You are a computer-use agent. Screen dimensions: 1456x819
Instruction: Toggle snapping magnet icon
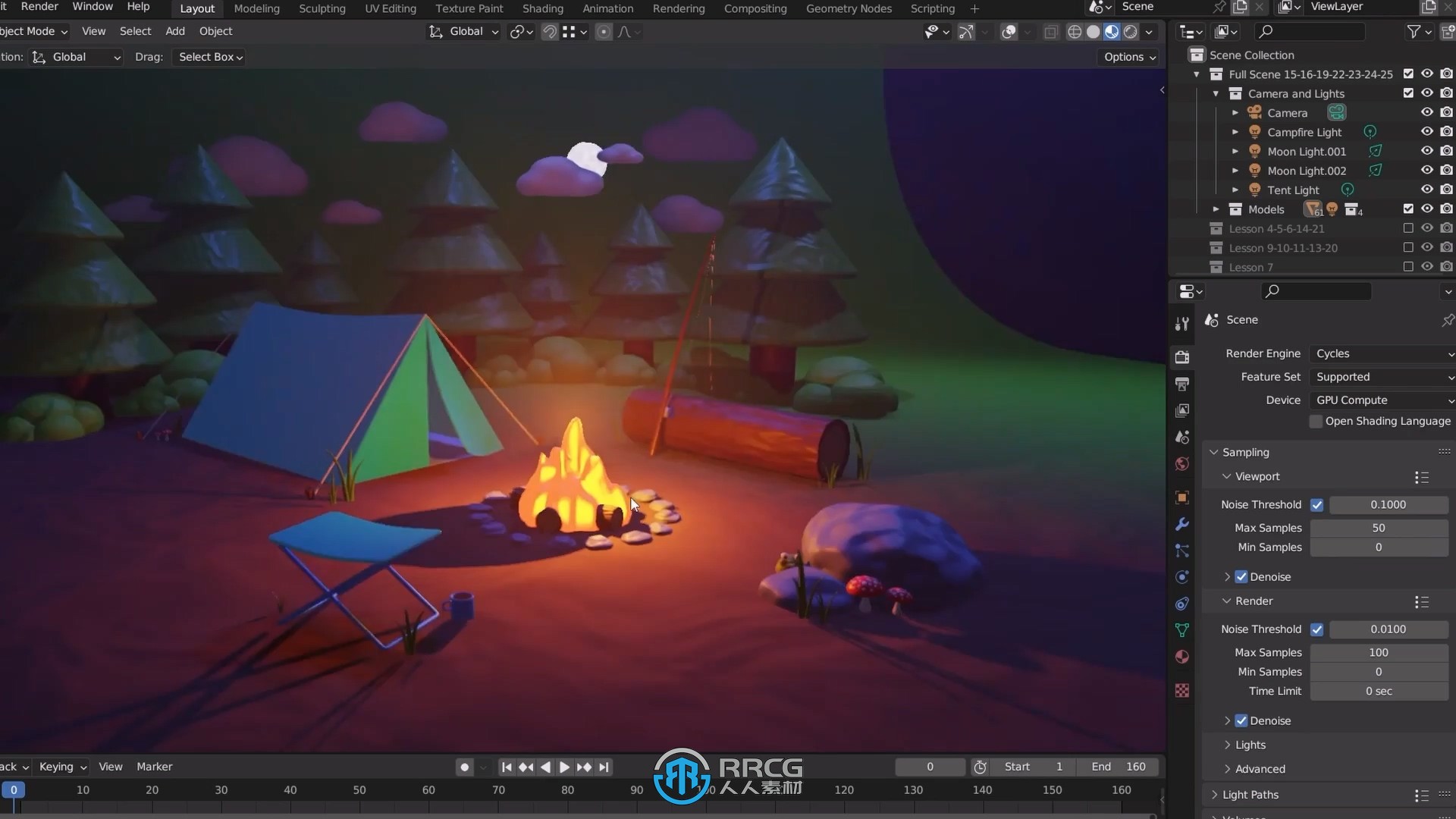pos(550,32)
